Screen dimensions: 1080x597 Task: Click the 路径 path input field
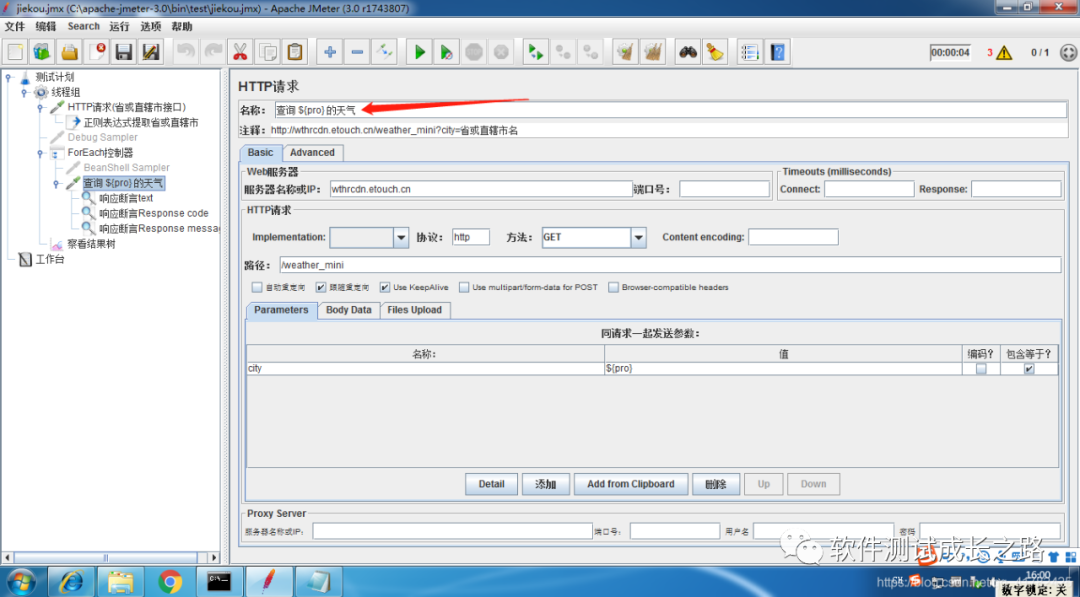click(x=670, y=265)
